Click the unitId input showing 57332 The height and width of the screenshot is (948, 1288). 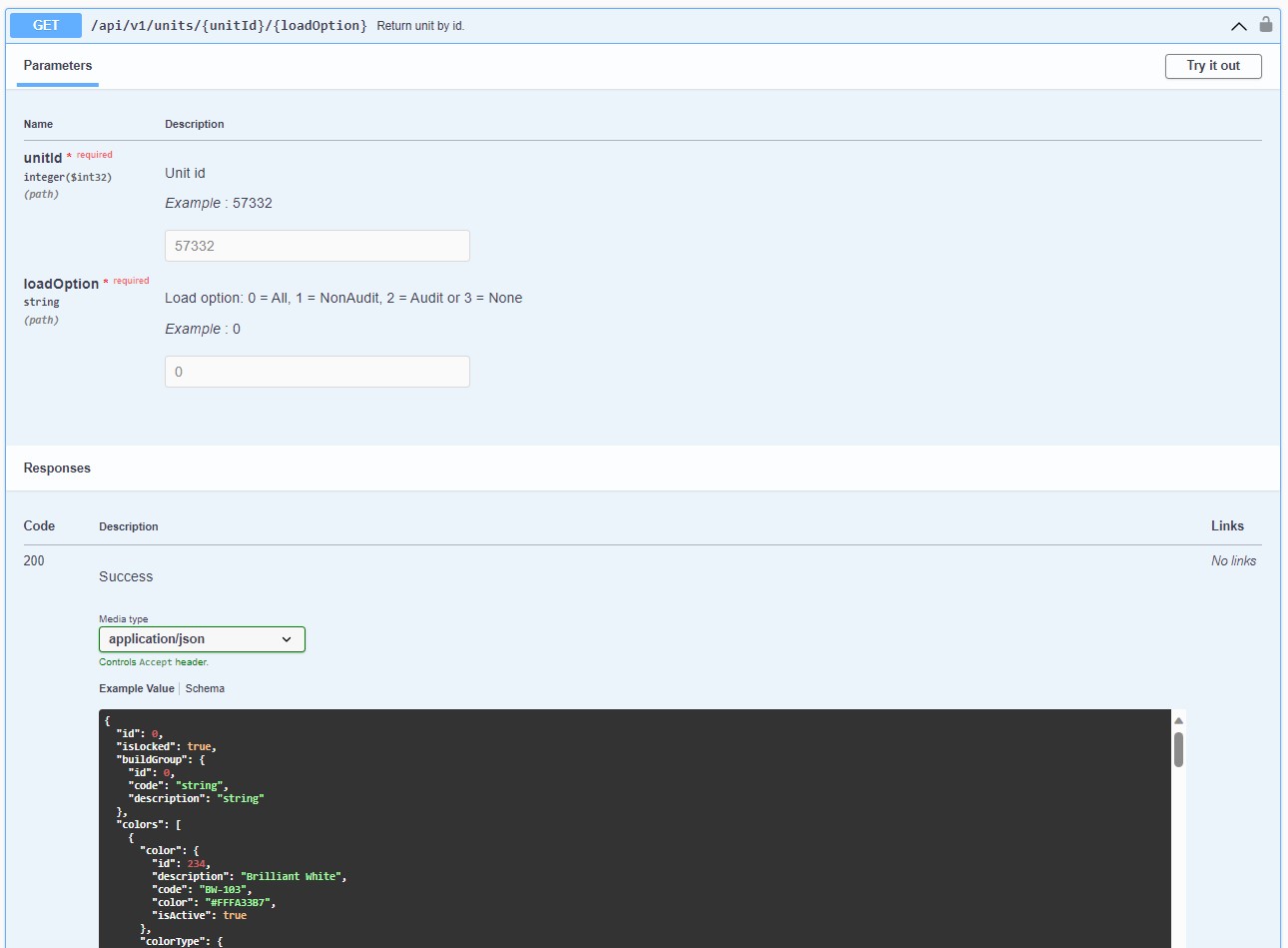click(x=317, y=245)
